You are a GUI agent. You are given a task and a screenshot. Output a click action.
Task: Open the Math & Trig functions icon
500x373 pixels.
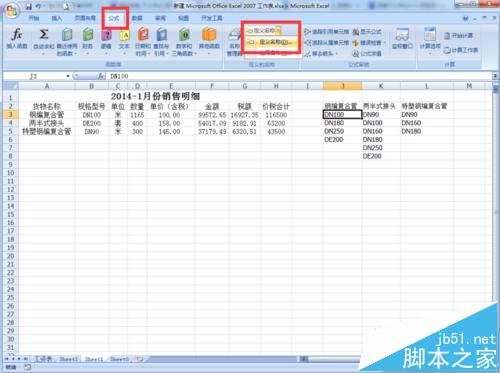[184, 35]
